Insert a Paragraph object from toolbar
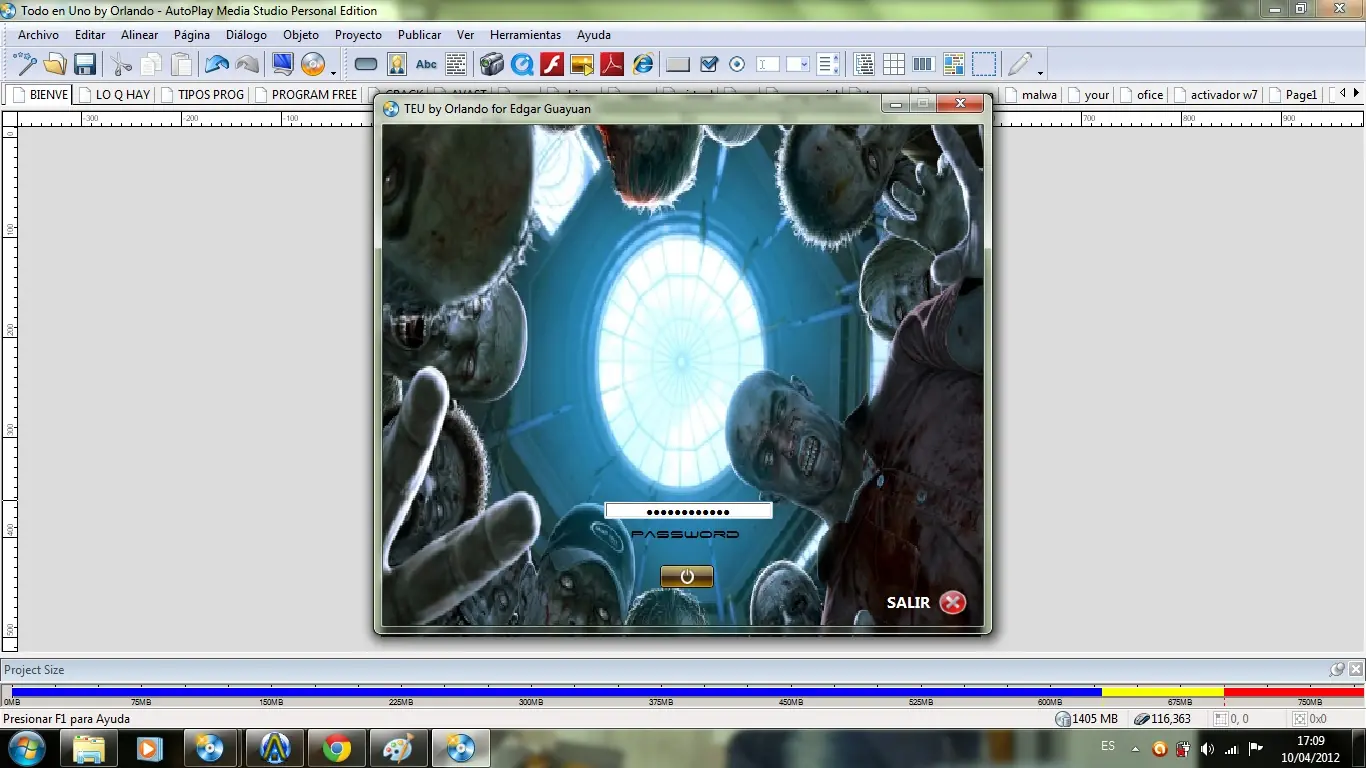Viewport: 1366px width, 768px height. click(456, 65)
